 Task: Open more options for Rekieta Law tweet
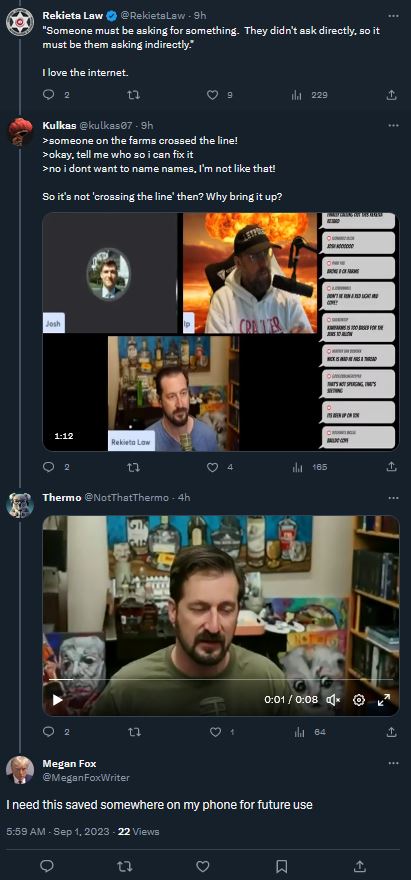393,16
